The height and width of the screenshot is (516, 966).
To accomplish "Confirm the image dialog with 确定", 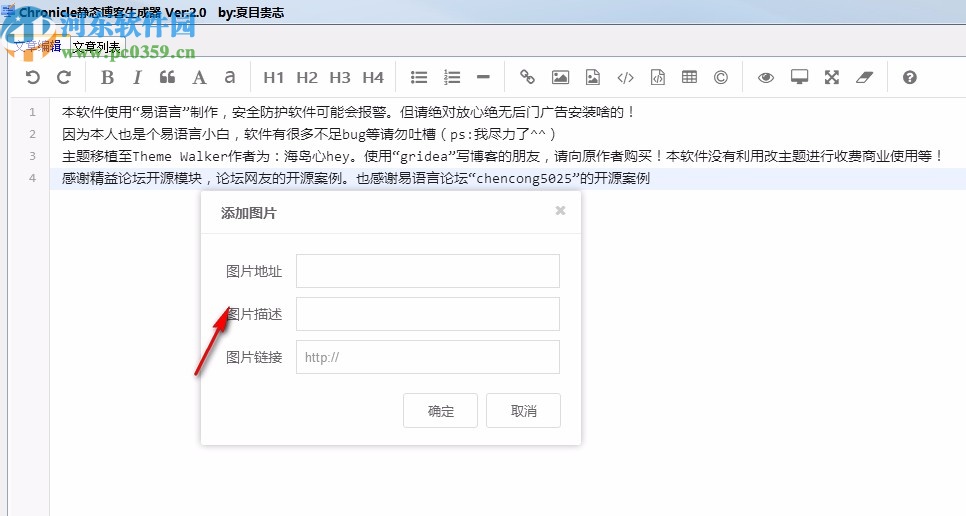I will [440, 411].
